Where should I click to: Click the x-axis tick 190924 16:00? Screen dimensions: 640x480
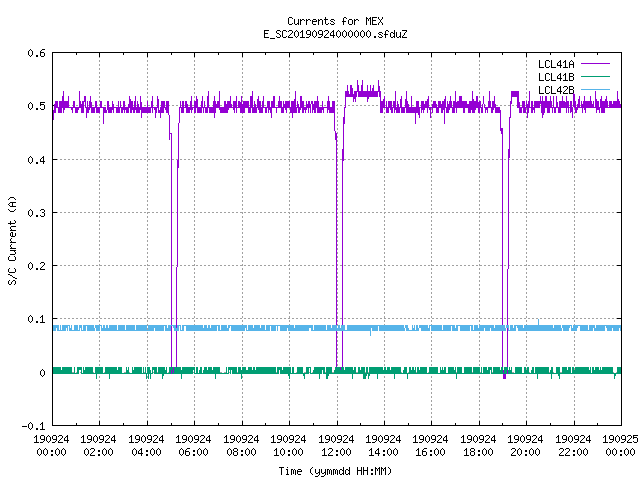431,446
